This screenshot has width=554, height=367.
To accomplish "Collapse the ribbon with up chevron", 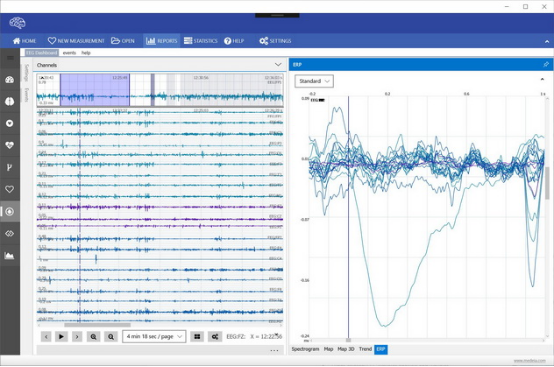I will [x=547, y=41].
